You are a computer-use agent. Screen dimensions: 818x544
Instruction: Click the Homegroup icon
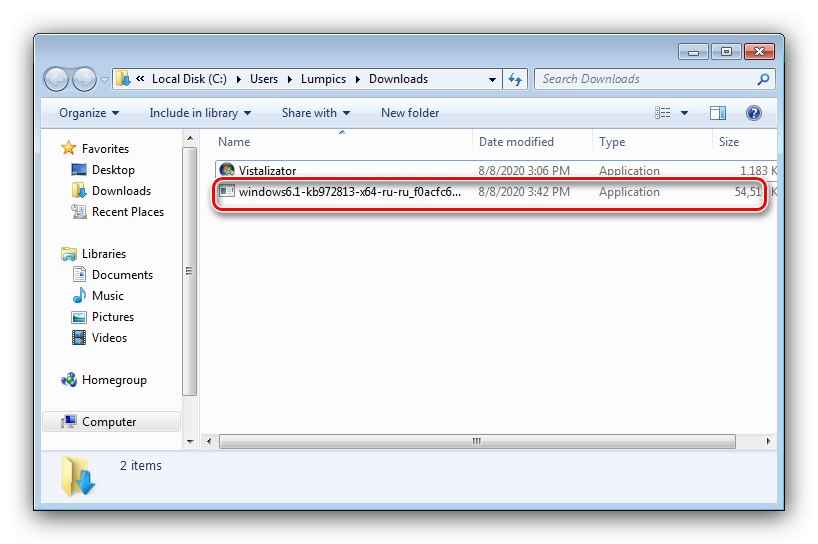pos(69,380)
